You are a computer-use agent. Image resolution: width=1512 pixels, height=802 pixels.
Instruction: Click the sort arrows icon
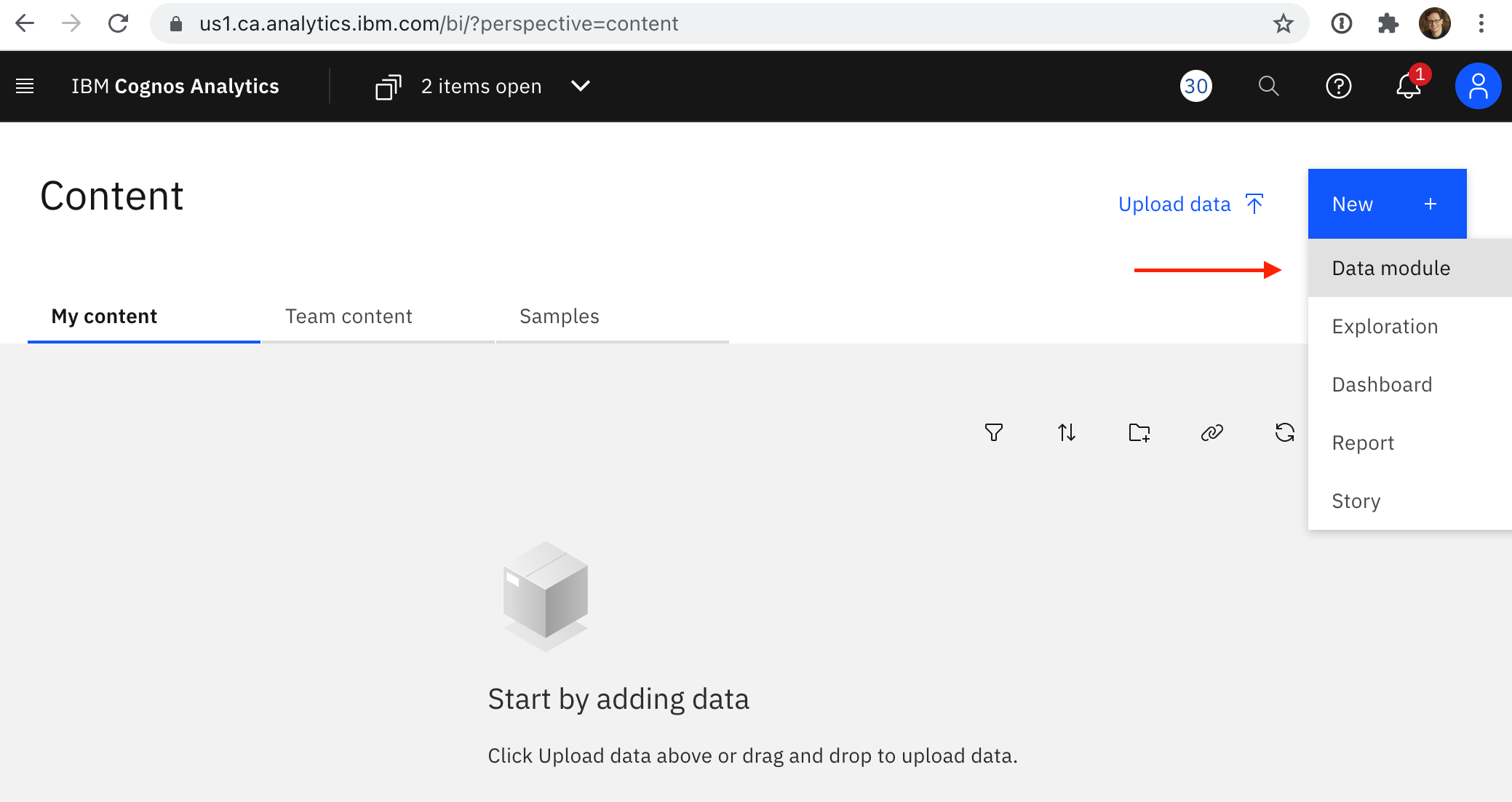pyautogui.click(x=1066, y=433)
